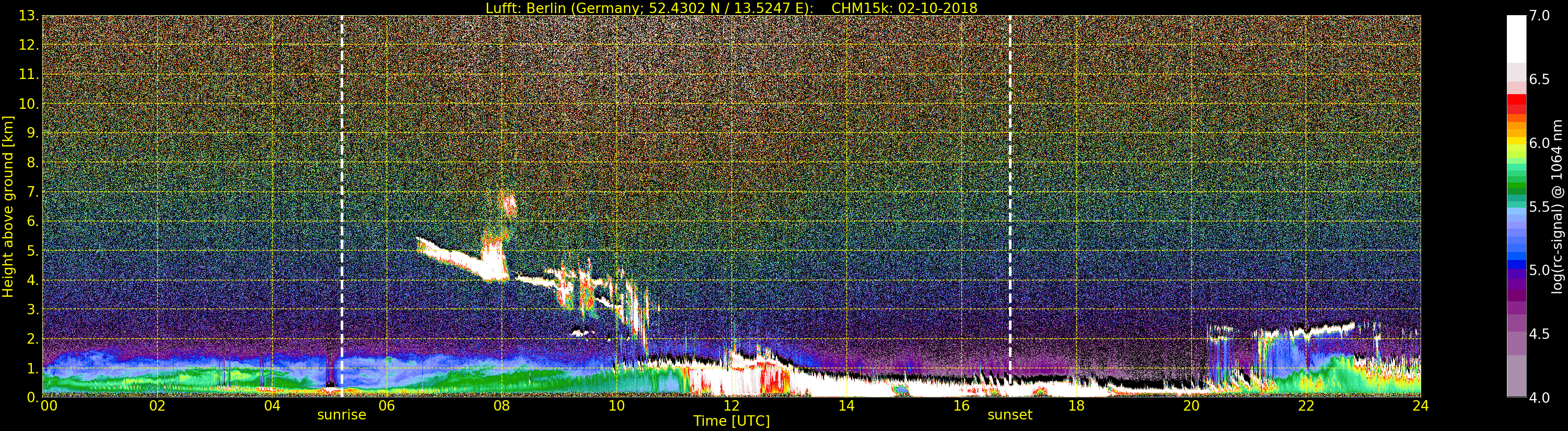Click the '12' time axis tick label
Viewport: 1568px width, 431px height.
coord(731,405)
